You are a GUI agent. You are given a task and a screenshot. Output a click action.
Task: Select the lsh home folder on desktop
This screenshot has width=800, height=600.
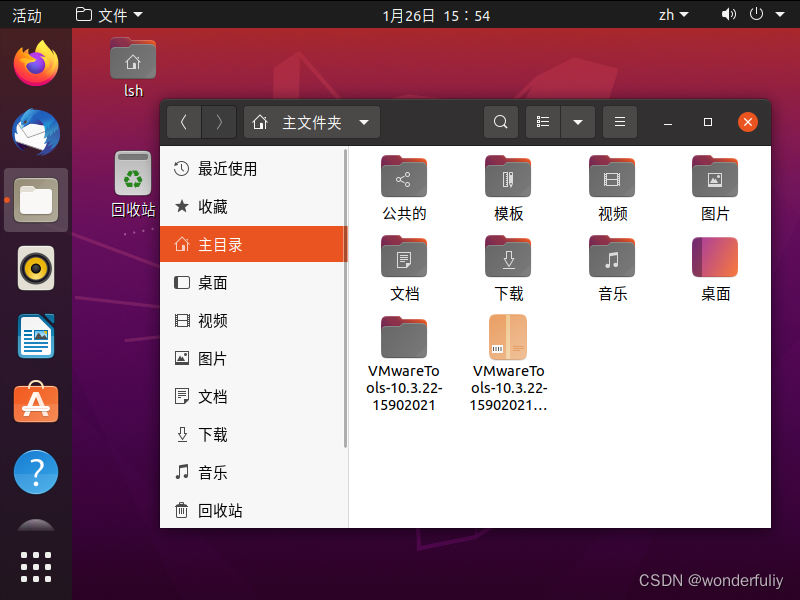click(133, 68)
